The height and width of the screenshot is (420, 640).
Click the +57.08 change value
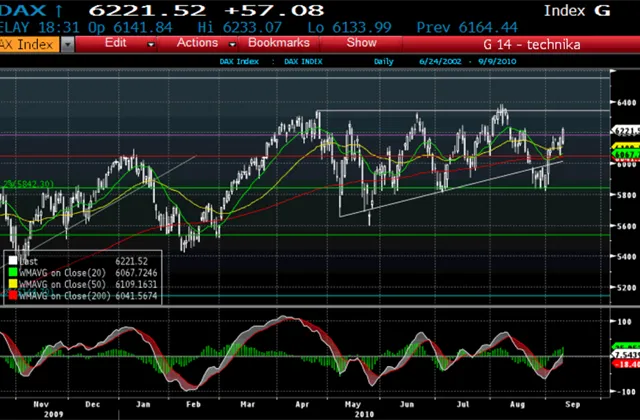click(274, 10)
